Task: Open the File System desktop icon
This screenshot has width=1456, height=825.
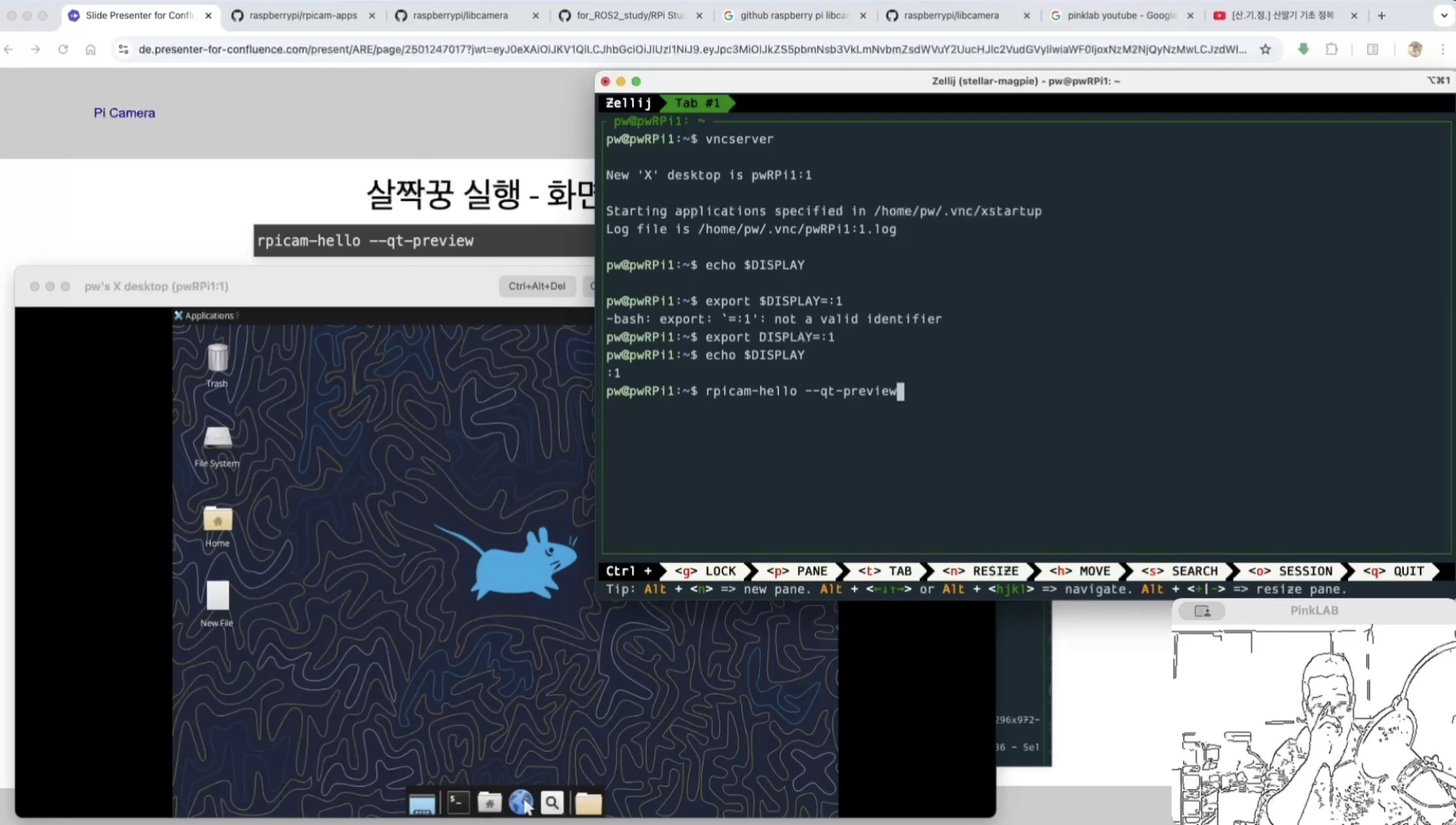Action: 217,439
